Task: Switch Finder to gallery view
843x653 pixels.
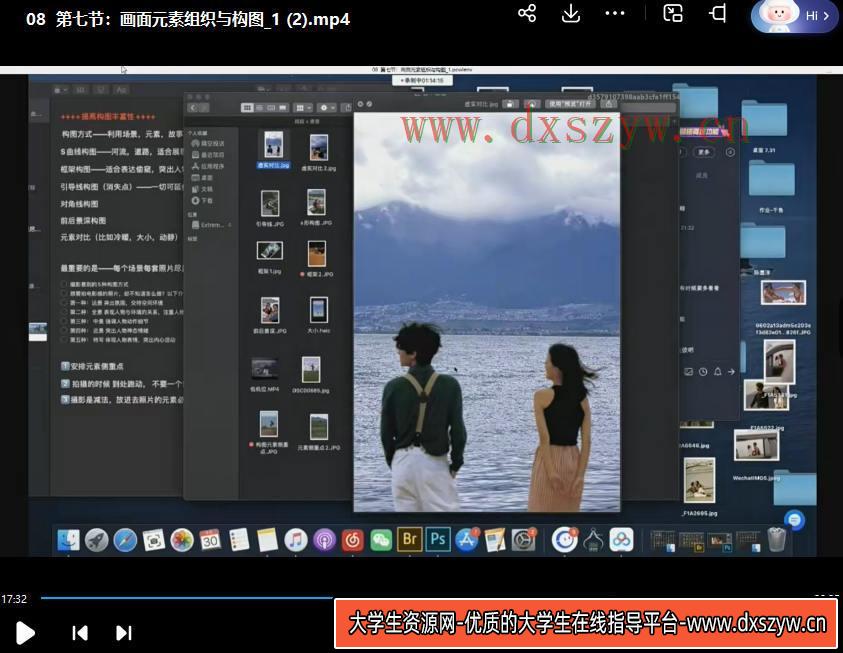Action: [x=283, y=107]
